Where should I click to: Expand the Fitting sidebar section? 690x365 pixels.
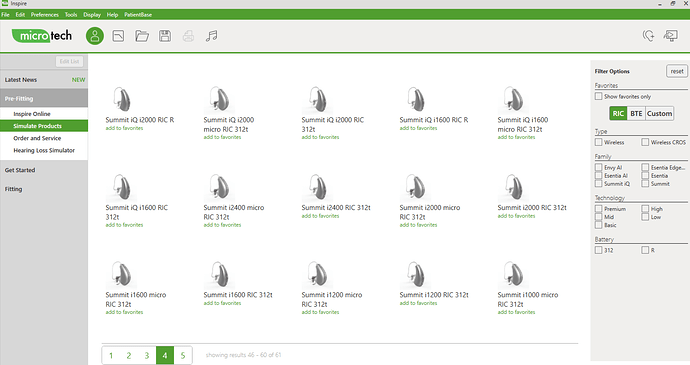[x=44, y=189]
